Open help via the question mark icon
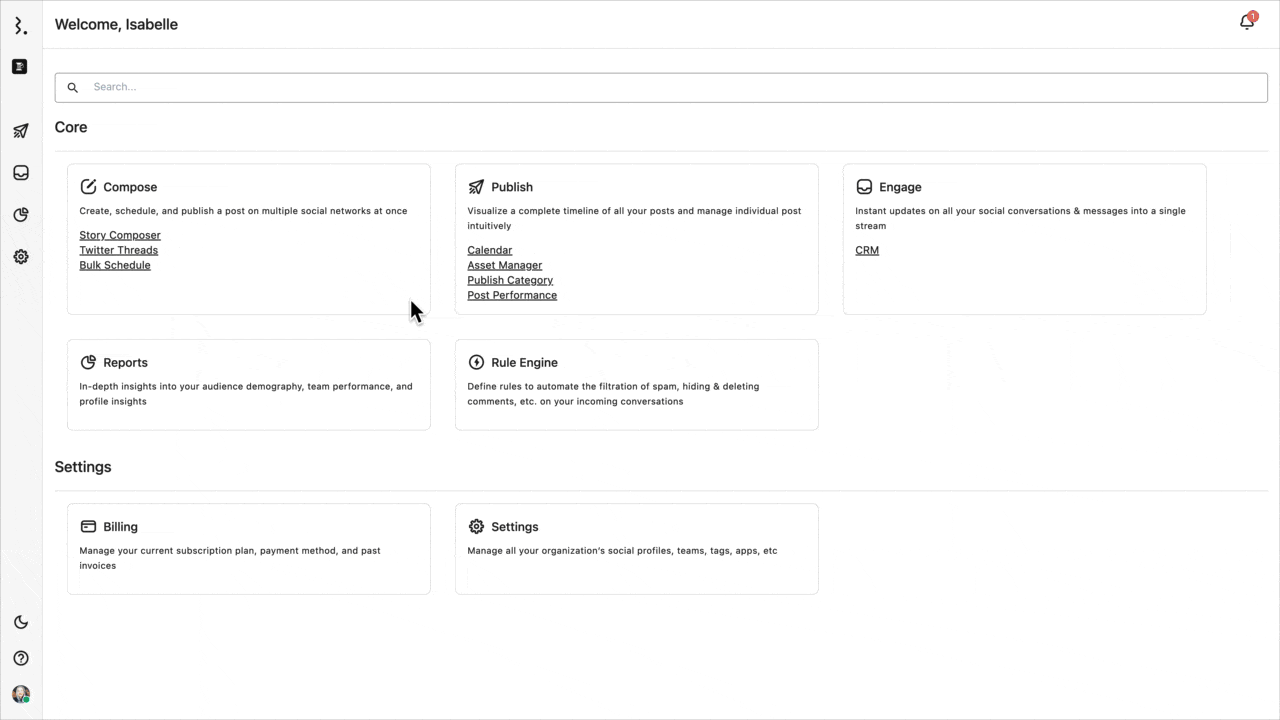1280x720 pixels. (x=21, y=658)
